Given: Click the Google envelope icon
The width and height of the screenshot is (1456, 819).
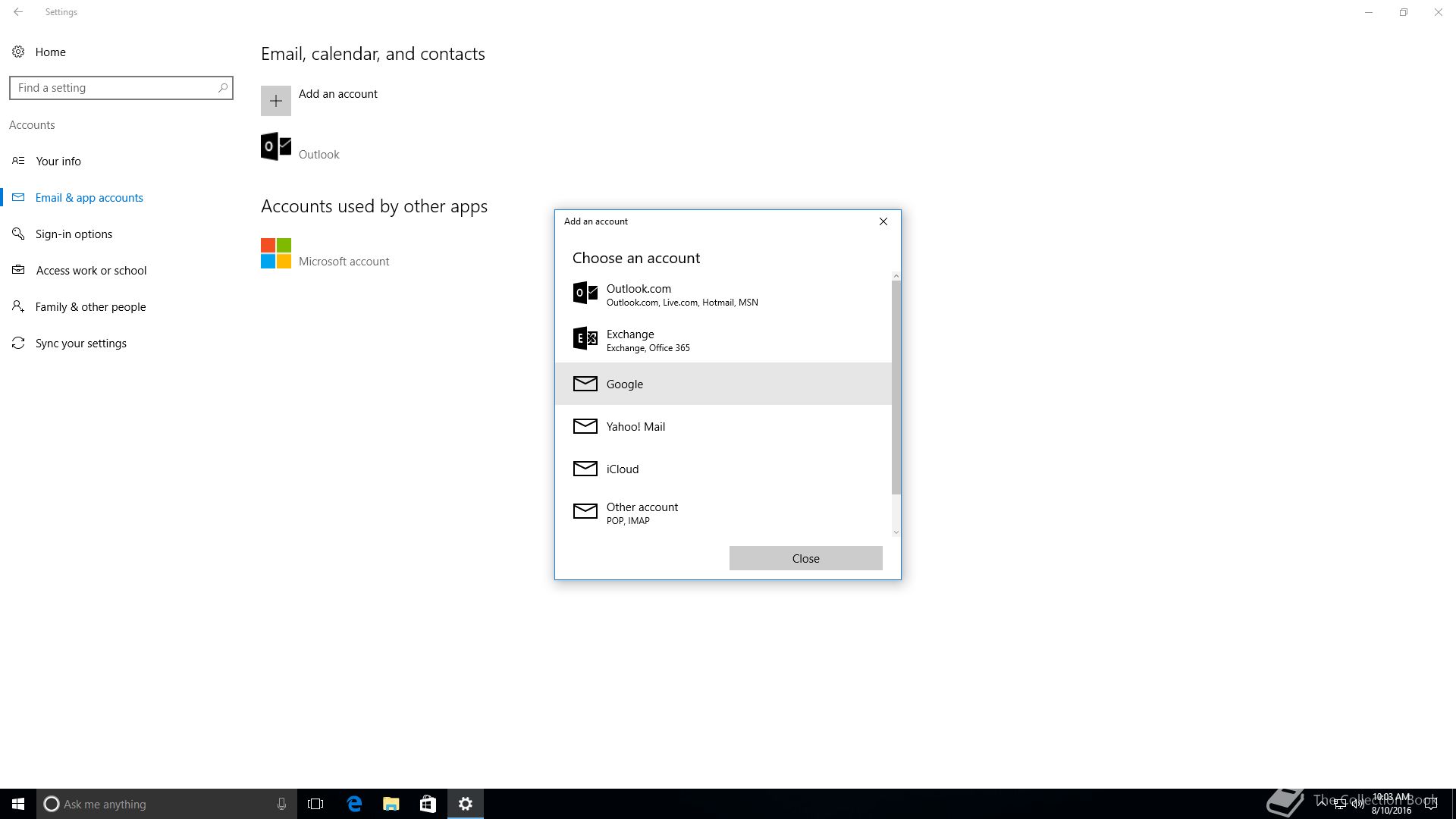Looking at the screenshot, I should pos(585,384).
